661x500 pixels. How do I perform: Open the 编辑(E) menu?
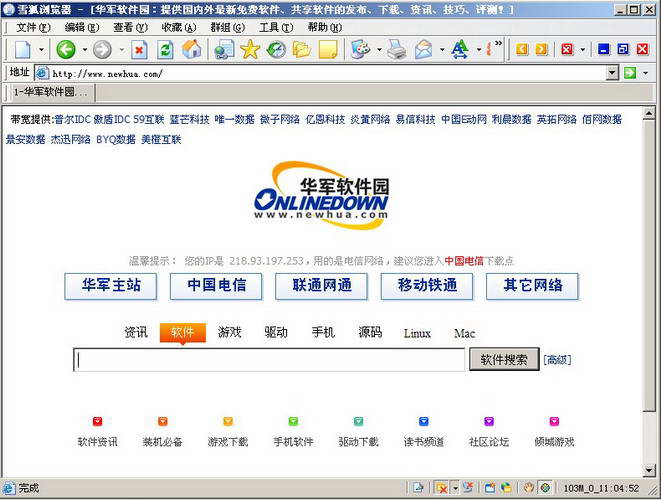click(82, 28)
